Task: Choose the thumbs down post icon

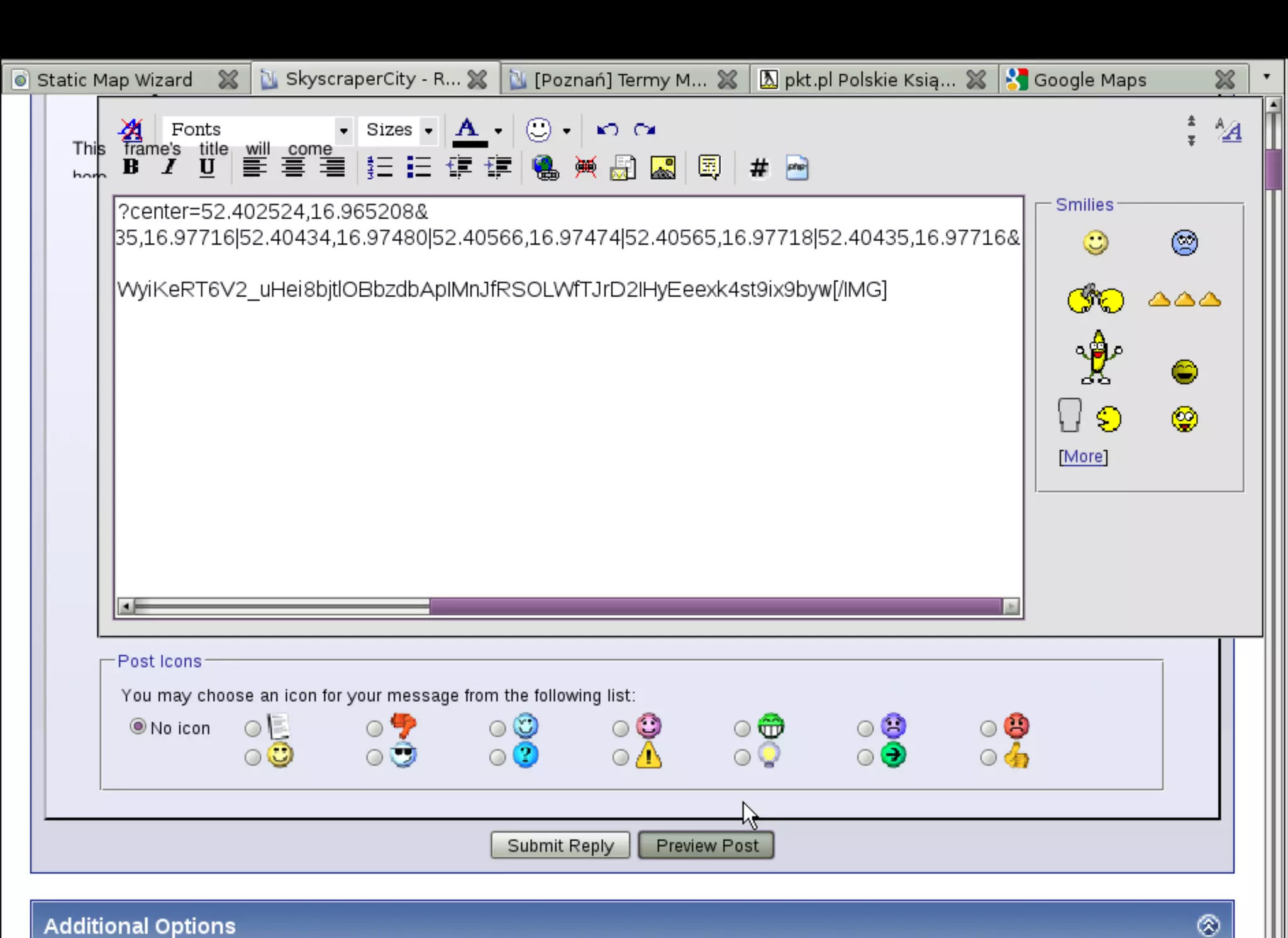Action: pos(374,728)
